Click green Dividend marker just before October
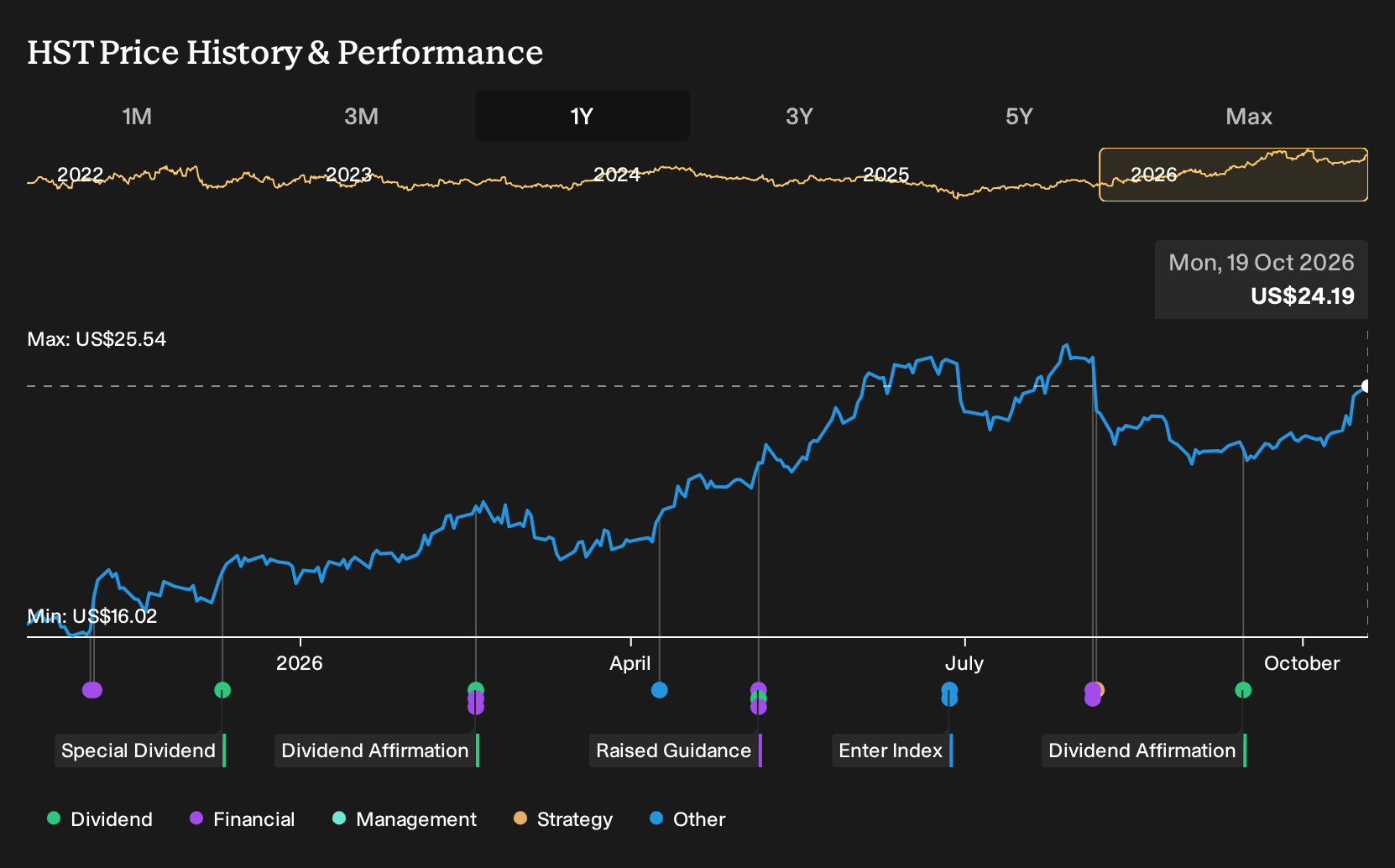Viewport: 1395px width, 868px height. coord(1243,690)
